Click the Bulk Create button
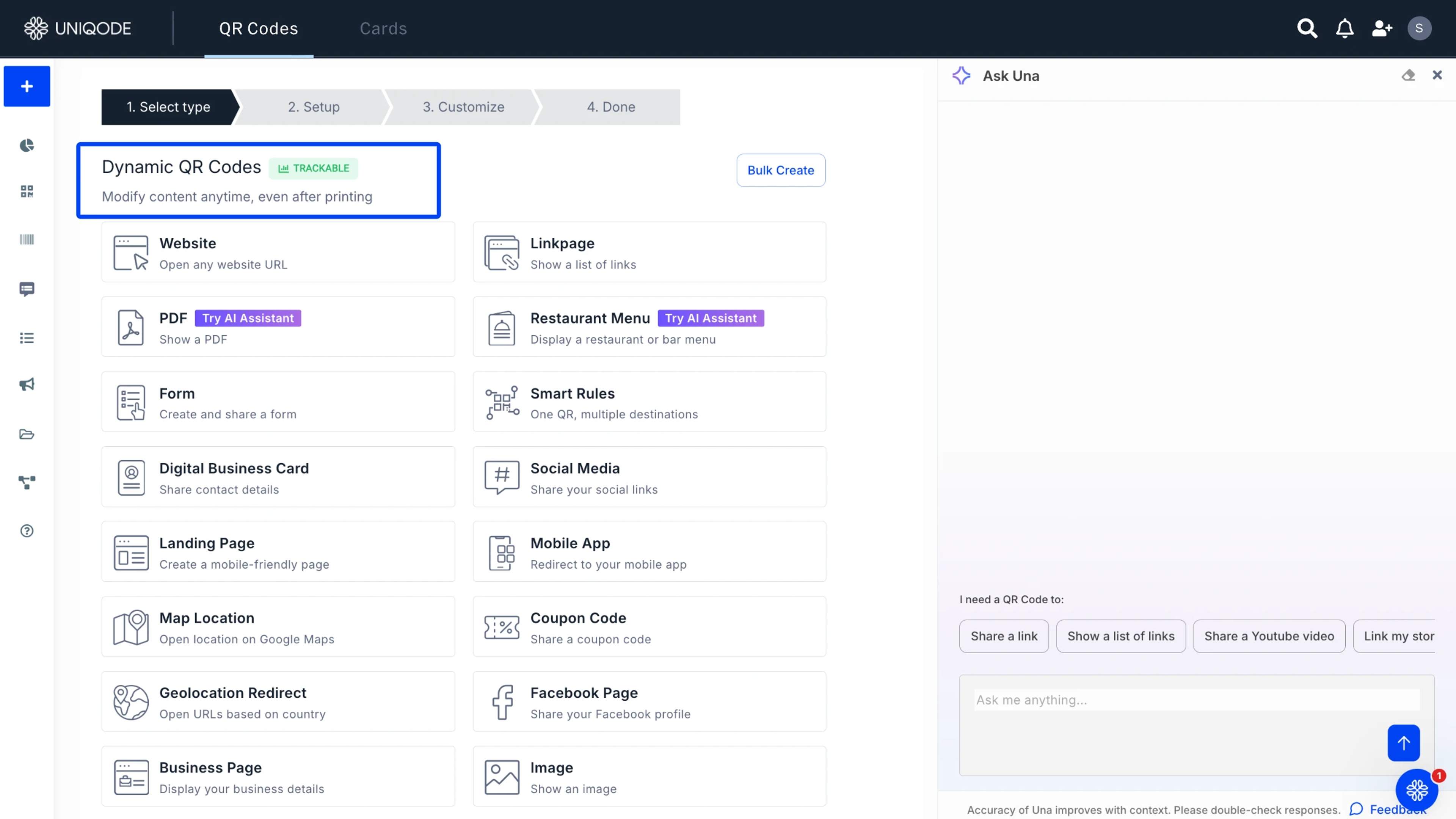 coord(781,170)
